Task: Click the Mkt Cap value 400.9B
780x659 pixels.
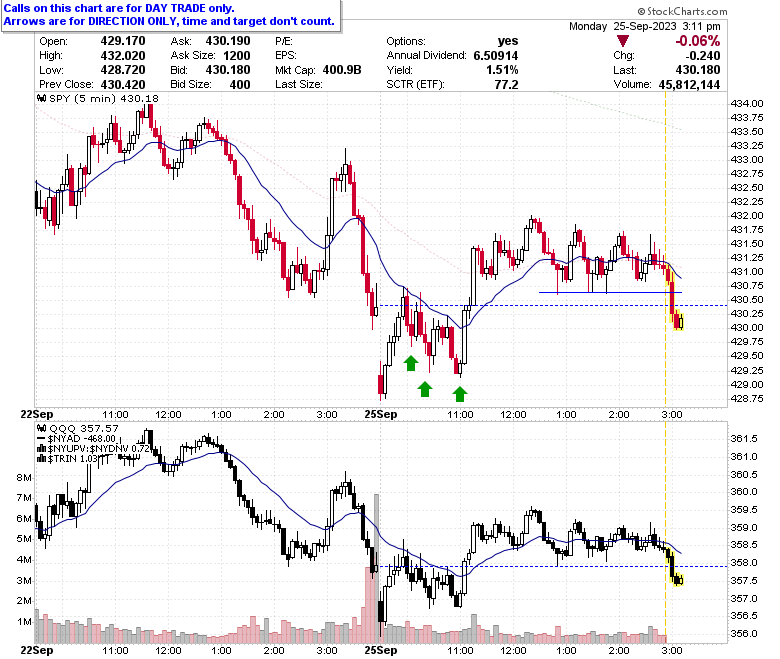Action: tap(342, 70)
